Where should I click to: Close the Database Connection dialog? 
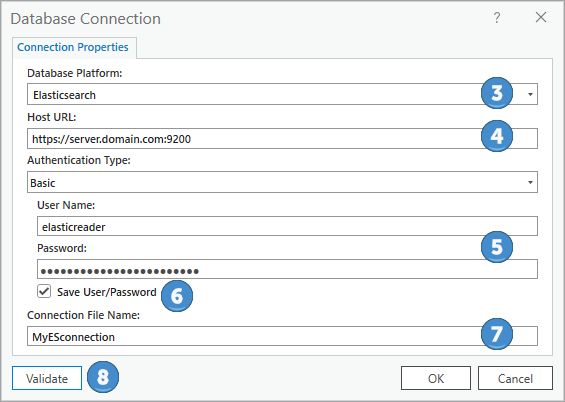[541, 17]
